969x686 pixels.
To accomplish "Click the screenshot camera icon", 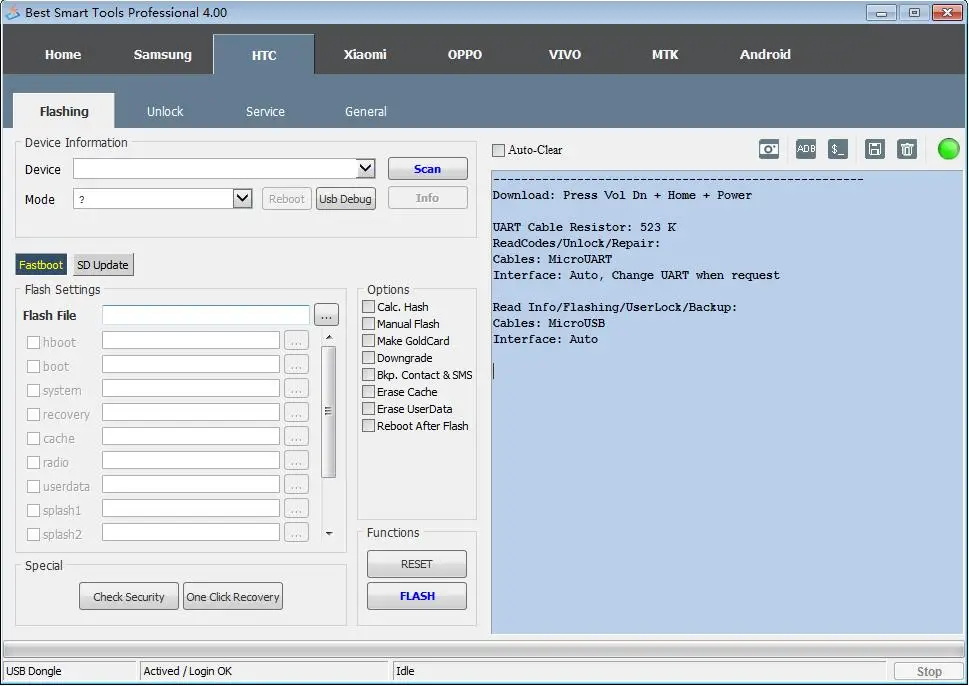I will pos(769,149).
